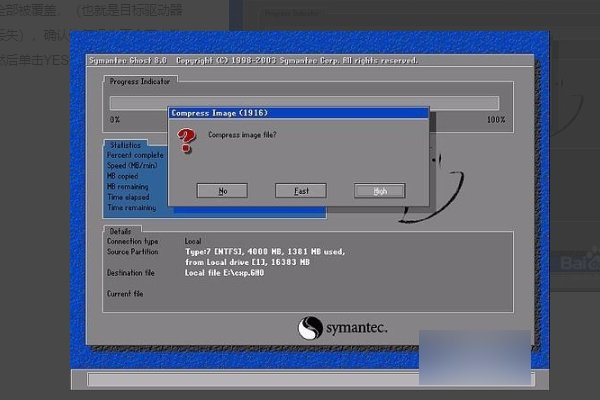Select Fast compression for the image
600x400 pixels.
tap(301, 191)
